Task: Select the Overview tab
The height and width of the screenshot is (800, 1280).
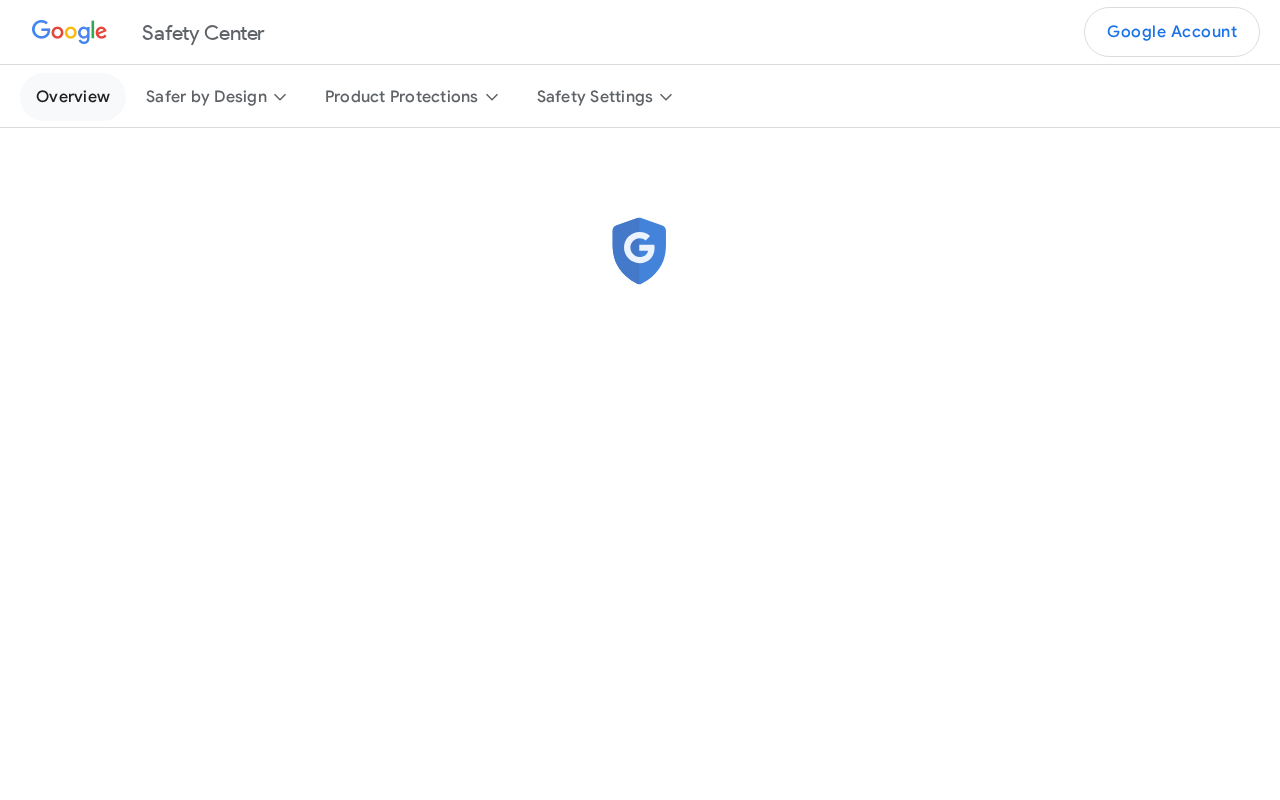Action: 73,97
